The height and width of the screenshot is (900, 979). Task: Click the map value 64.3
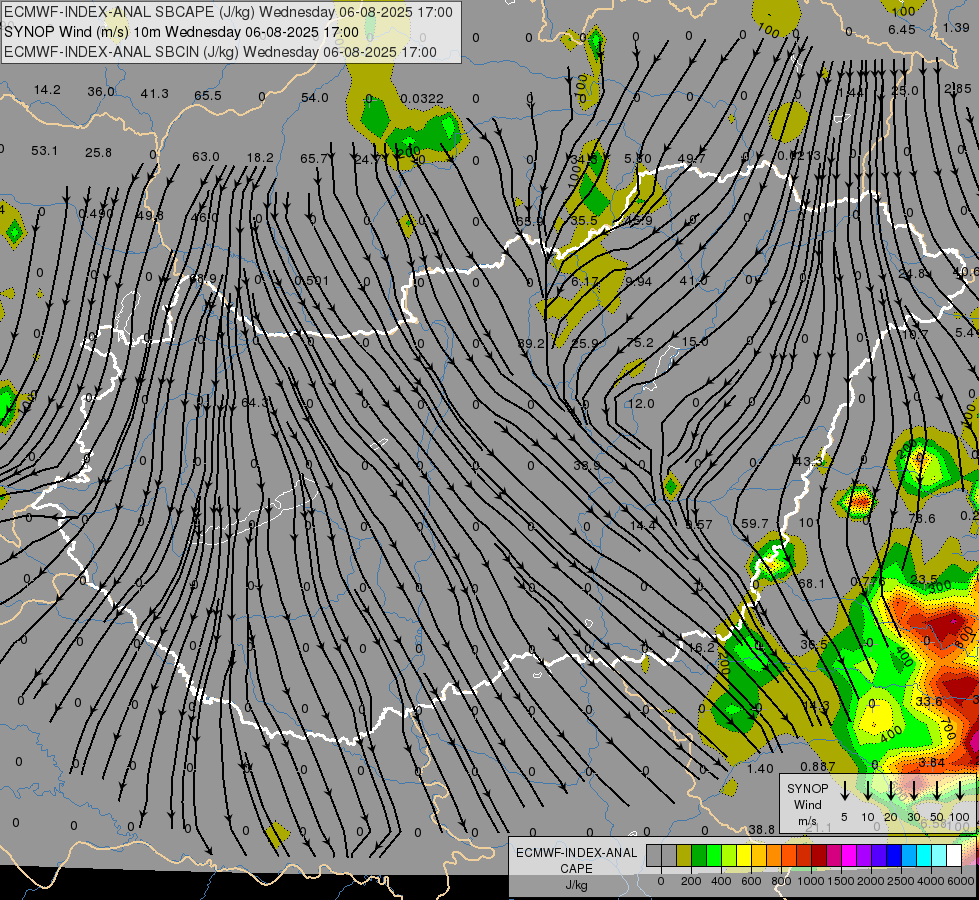[x=257, y=403]
